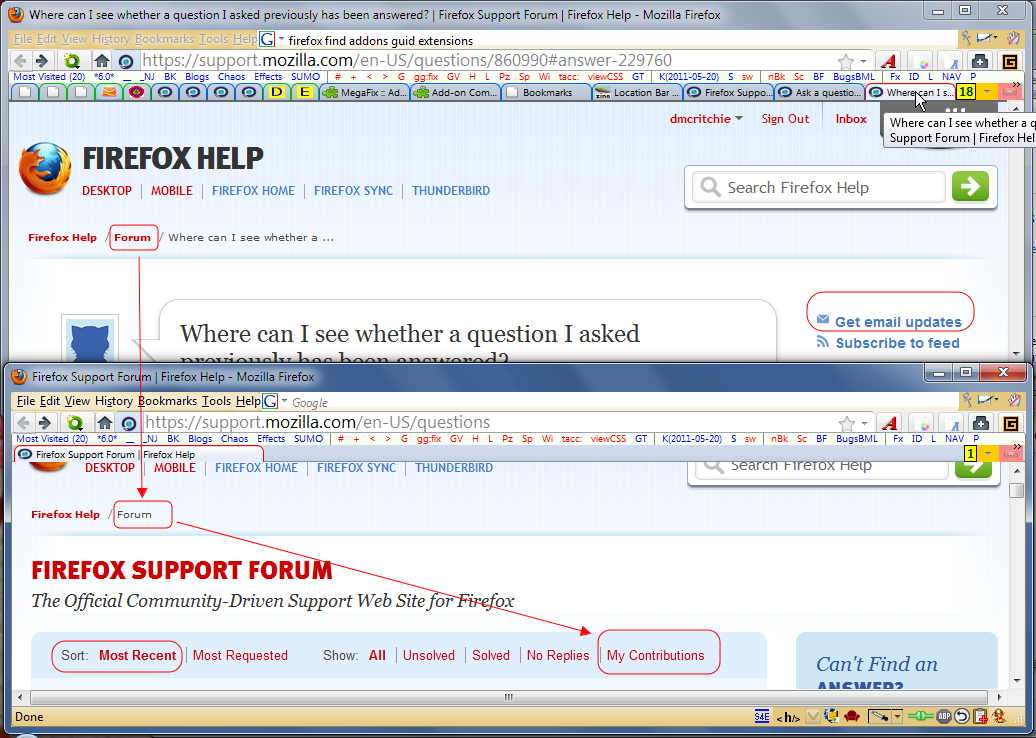Click the green arrow search button in back window
The width and height of the screenshot is (1036, 738).
coord(970,186)
